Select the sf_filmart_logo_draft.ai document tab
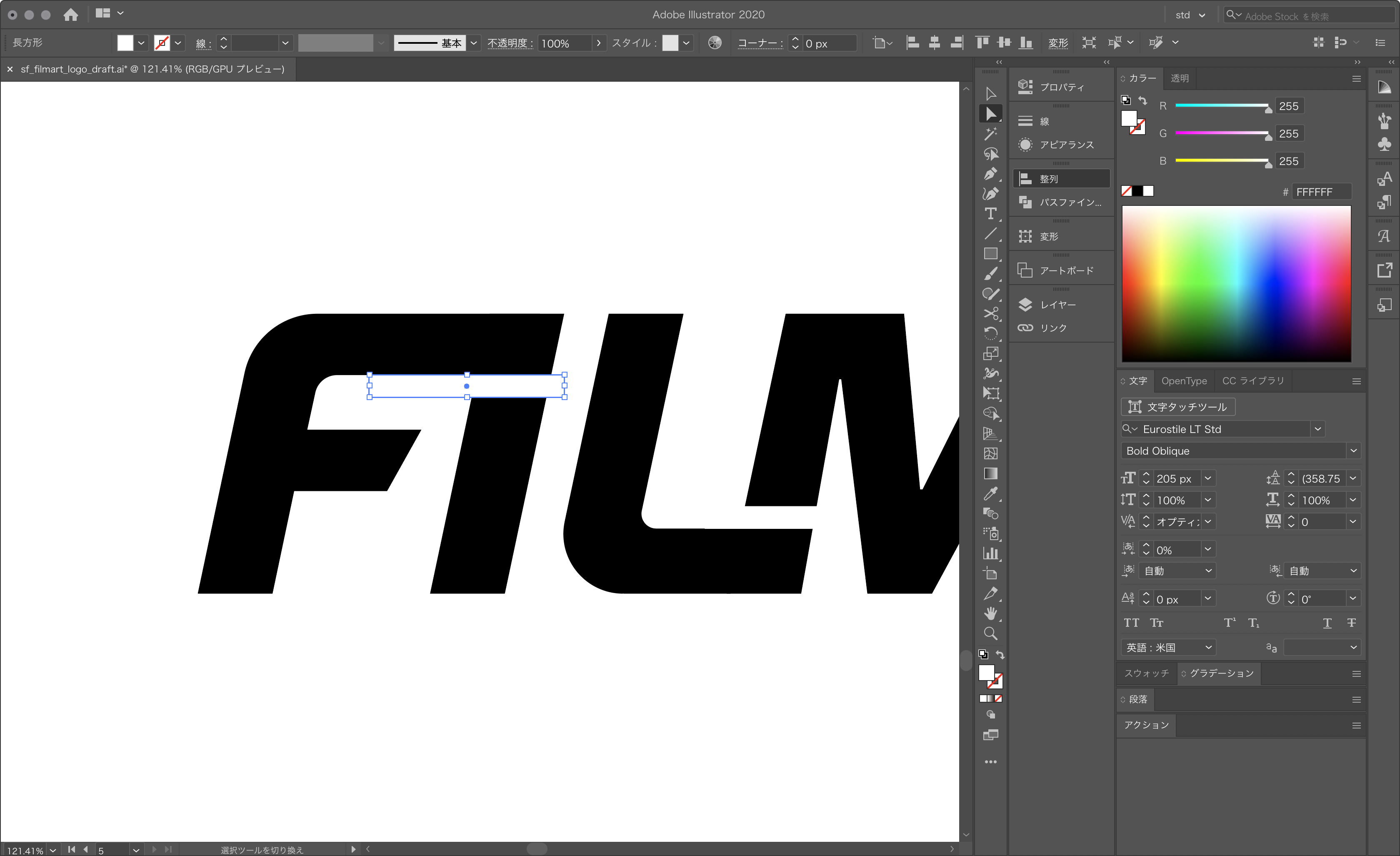The height and width of the screenshot is (856, 1400). 152,69
